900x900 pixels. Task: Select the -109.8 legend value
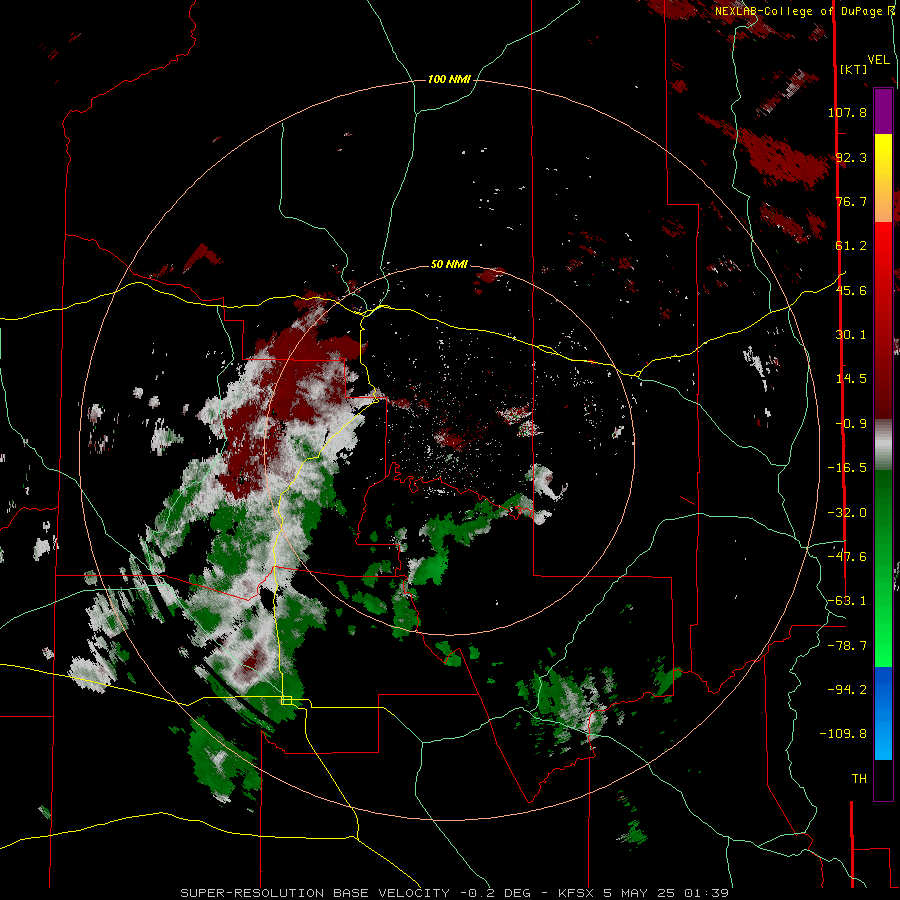[843, 734]
